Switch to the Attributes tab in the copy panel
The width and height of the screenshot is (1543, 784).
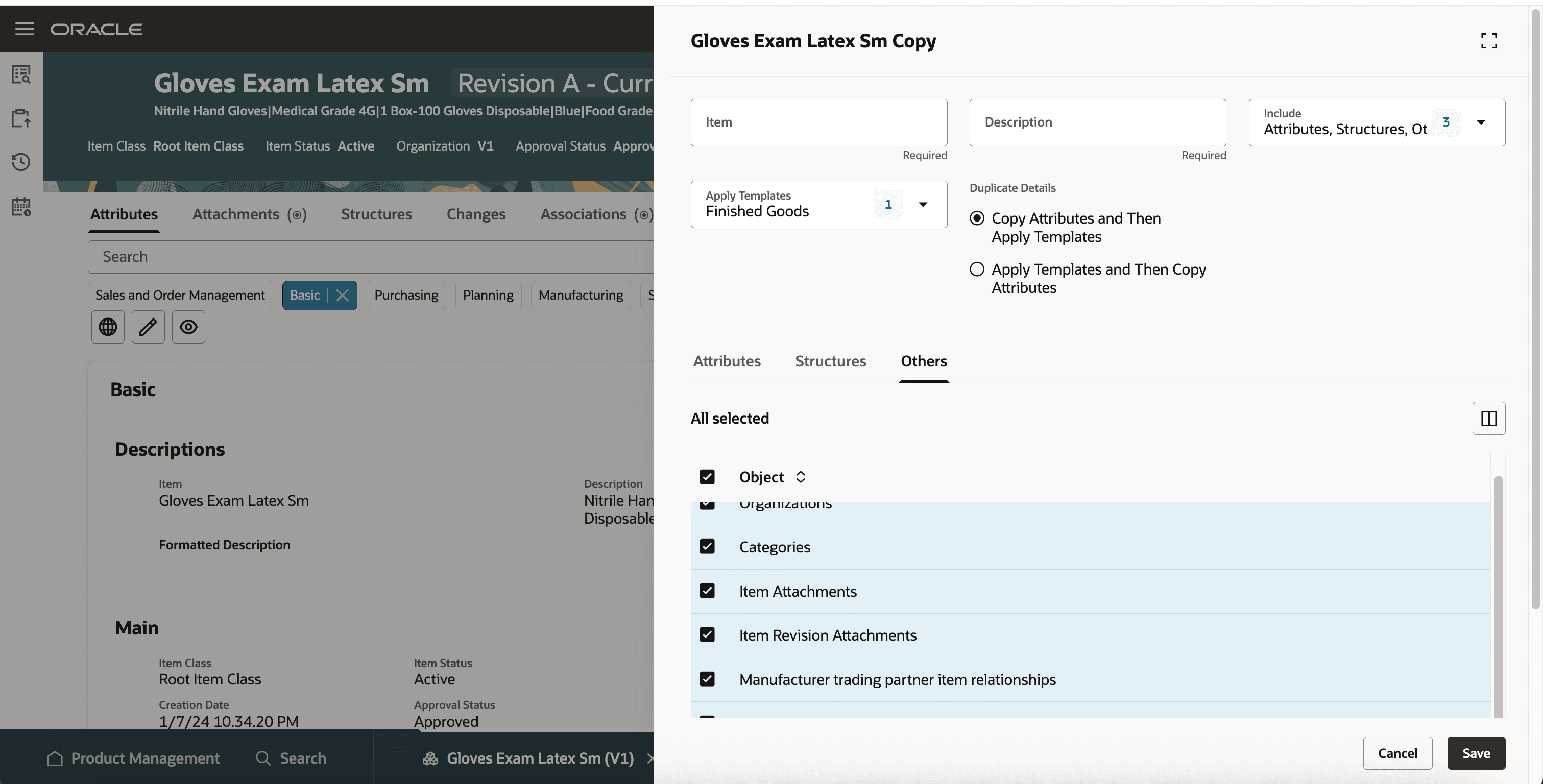(727, 361)
